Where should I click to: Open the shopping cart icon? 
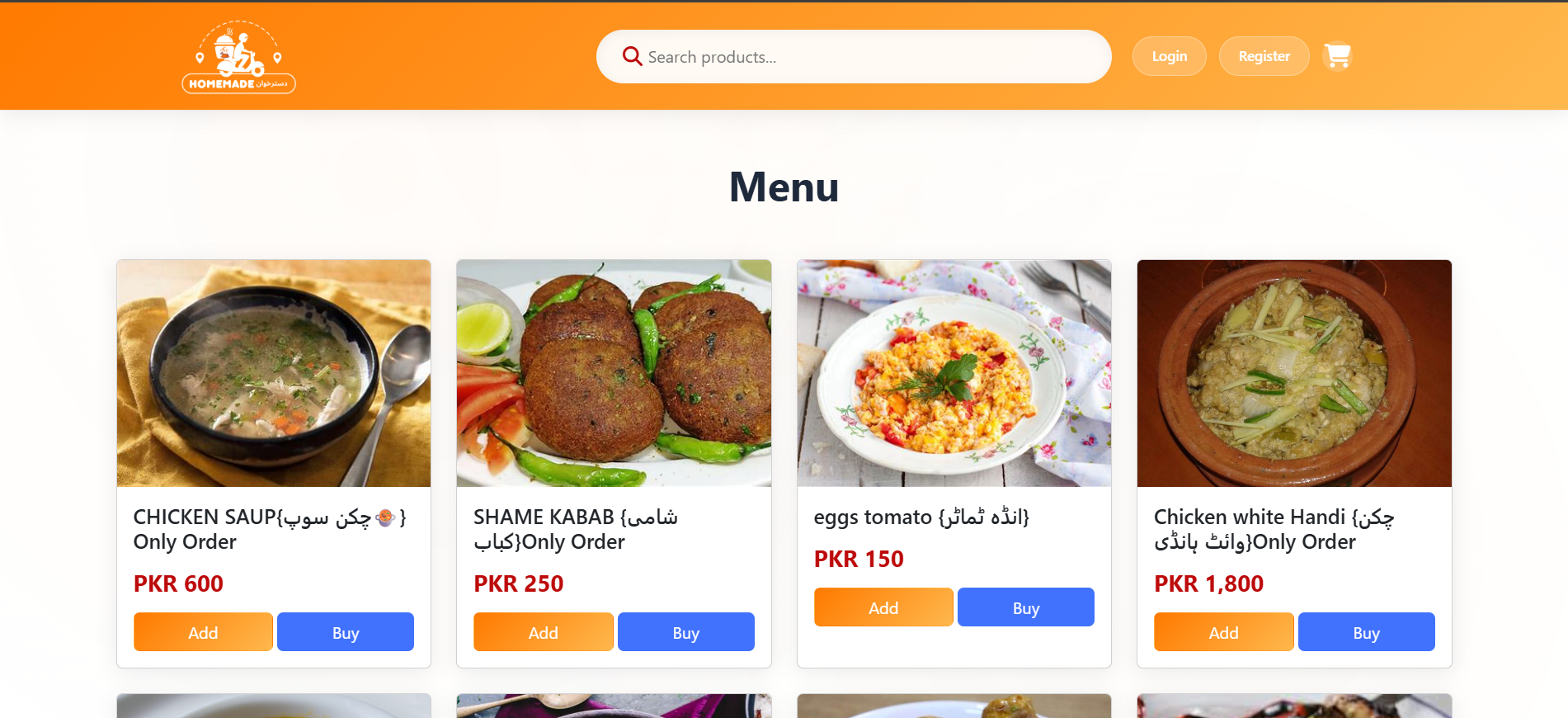(1337, 56)
